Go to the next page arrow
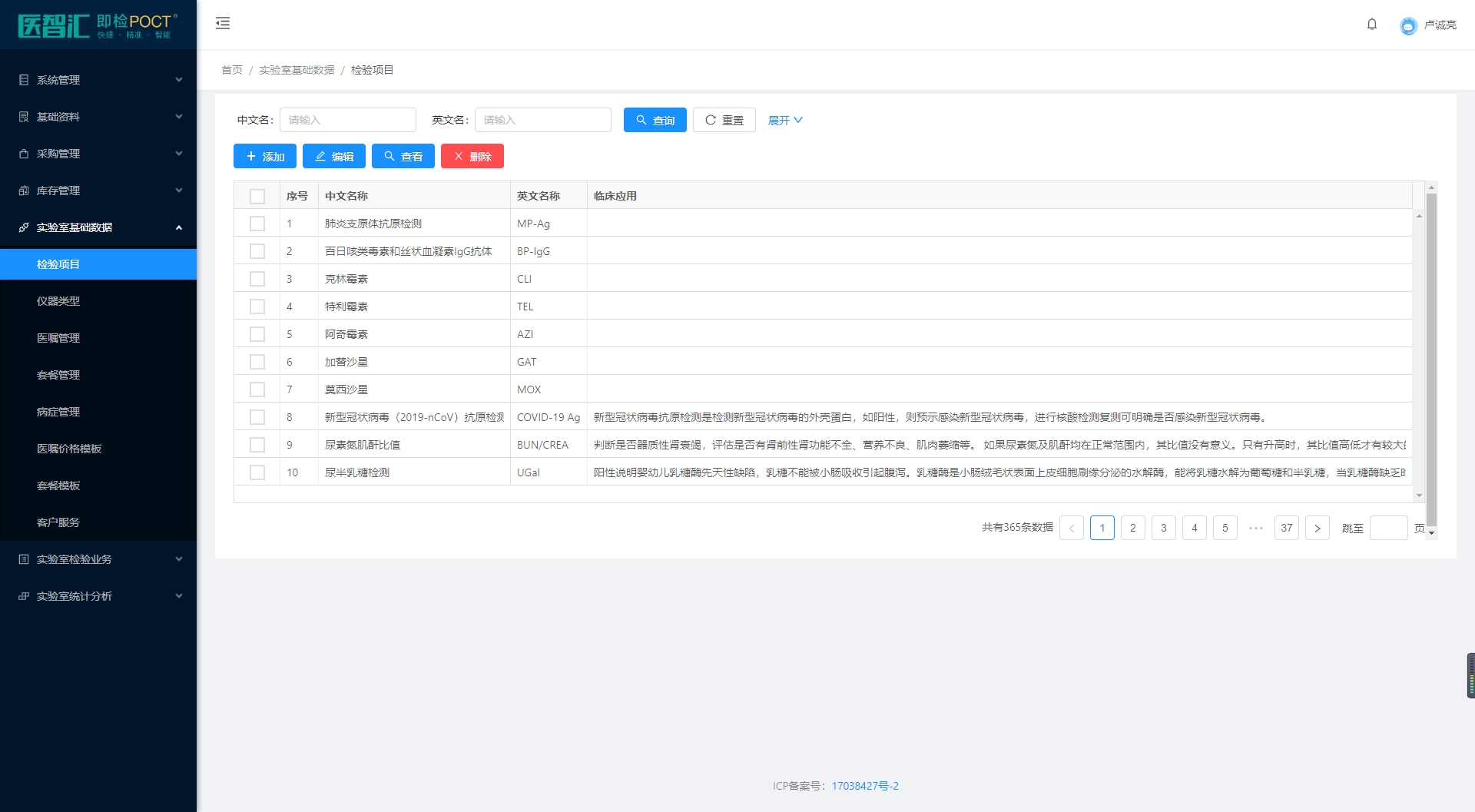The height and width of the screenshot is (812, 1475). pos(1318,528)
